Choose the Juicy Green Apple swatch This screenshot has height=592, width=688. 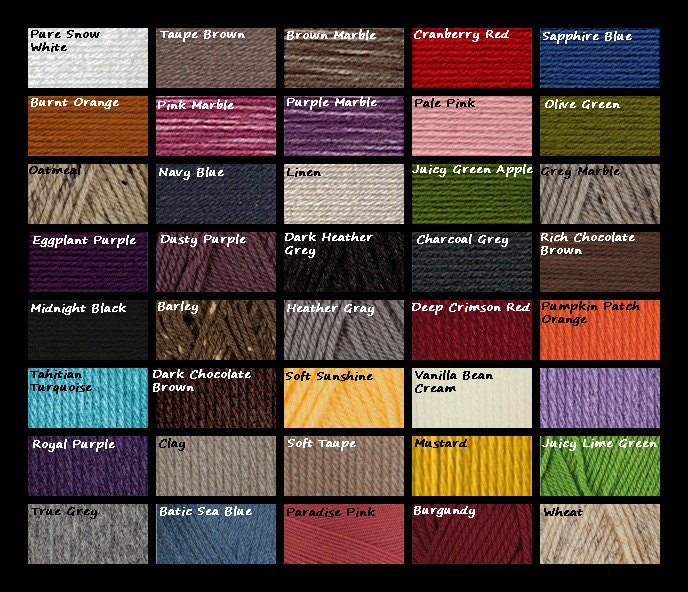point(472,194)
